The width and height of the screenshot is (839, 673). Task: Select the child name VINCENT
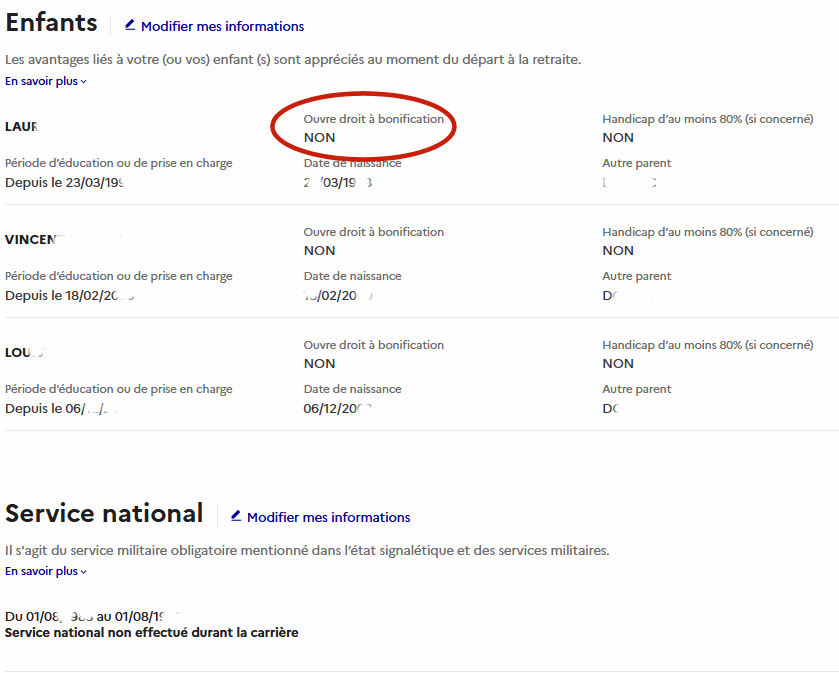tap(35, 239)
